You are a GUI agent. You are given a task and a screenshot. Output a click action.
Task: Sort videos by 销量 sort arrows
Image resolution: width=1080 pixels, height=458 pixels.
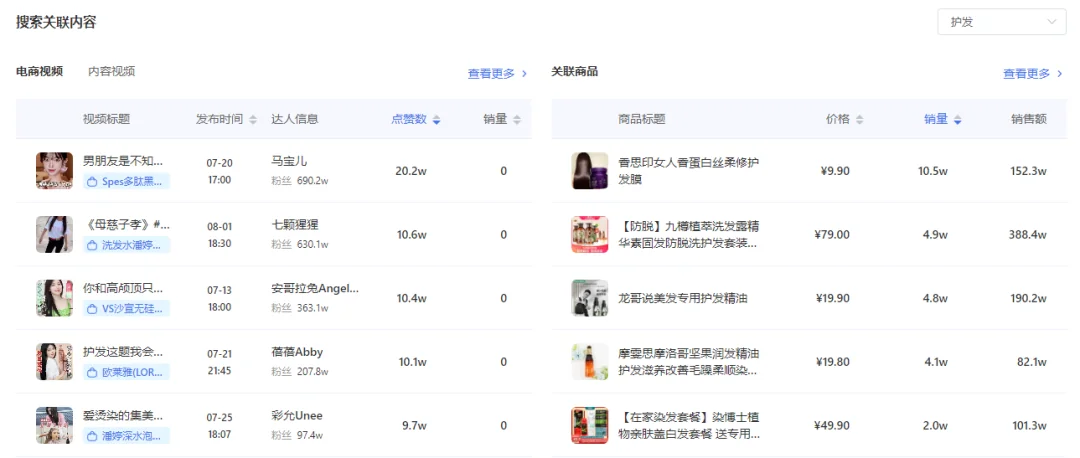point(517,120)
